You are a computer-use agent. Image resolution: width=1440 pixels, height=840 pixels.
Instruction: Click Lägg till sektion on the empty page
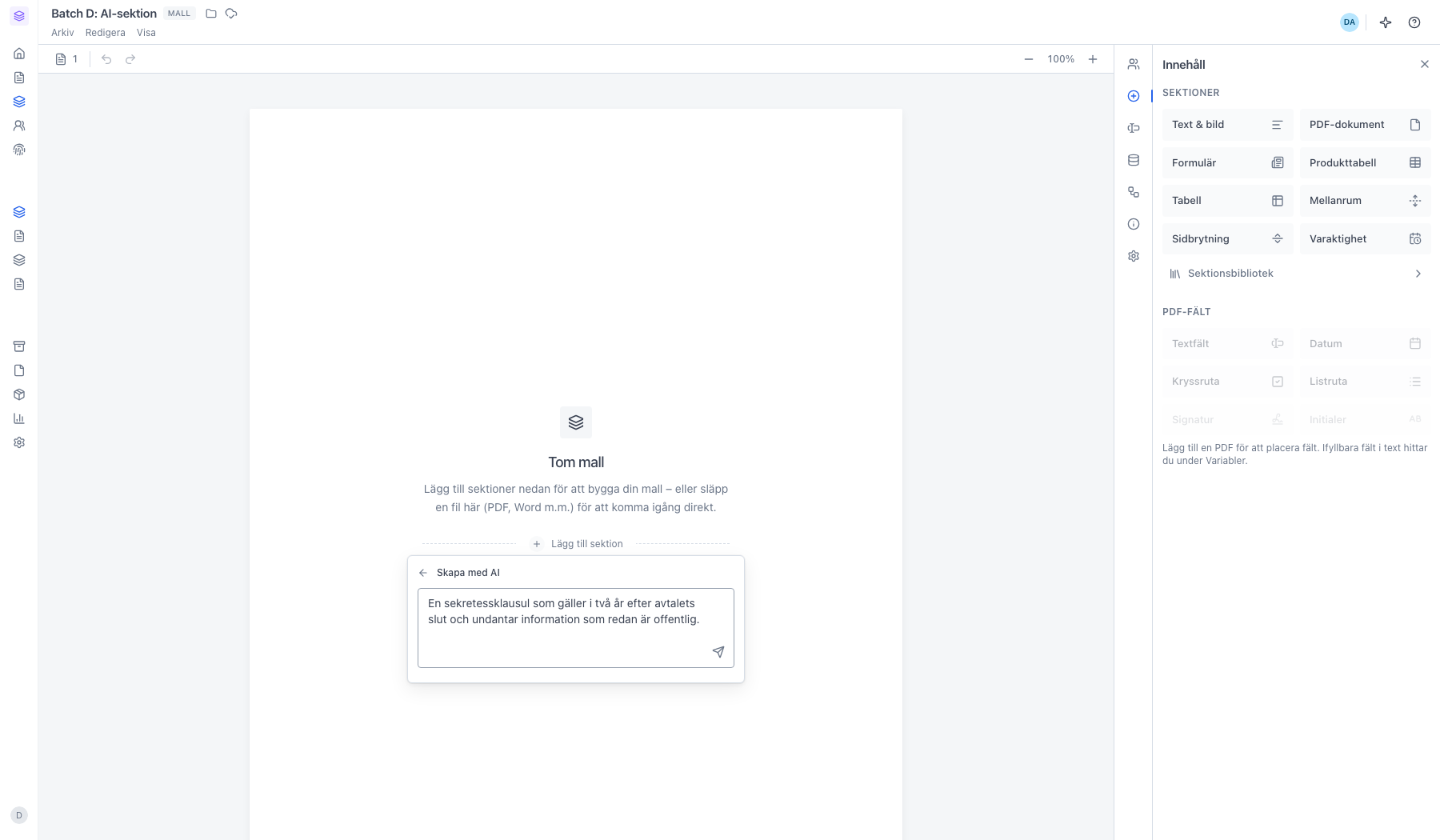578,544
